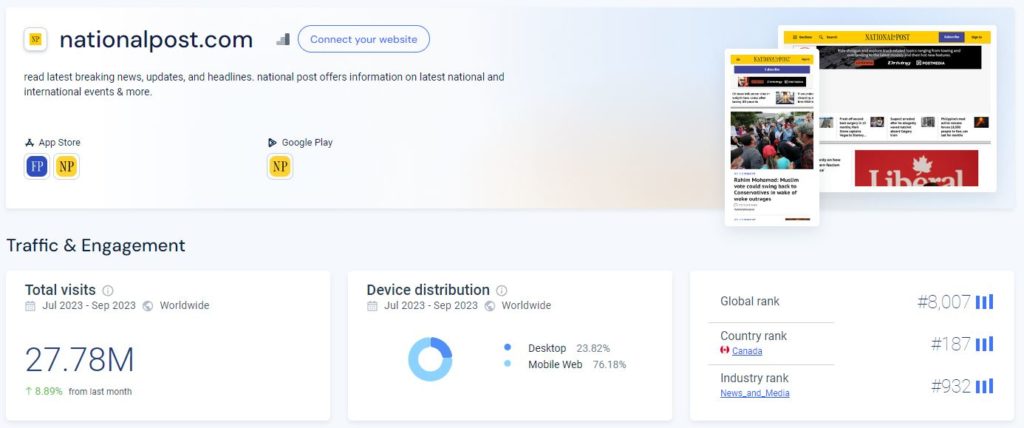Screen dimensions: 1024x428
Task: Click the green up arrow beside 8.89%
Action: (29, 391)
